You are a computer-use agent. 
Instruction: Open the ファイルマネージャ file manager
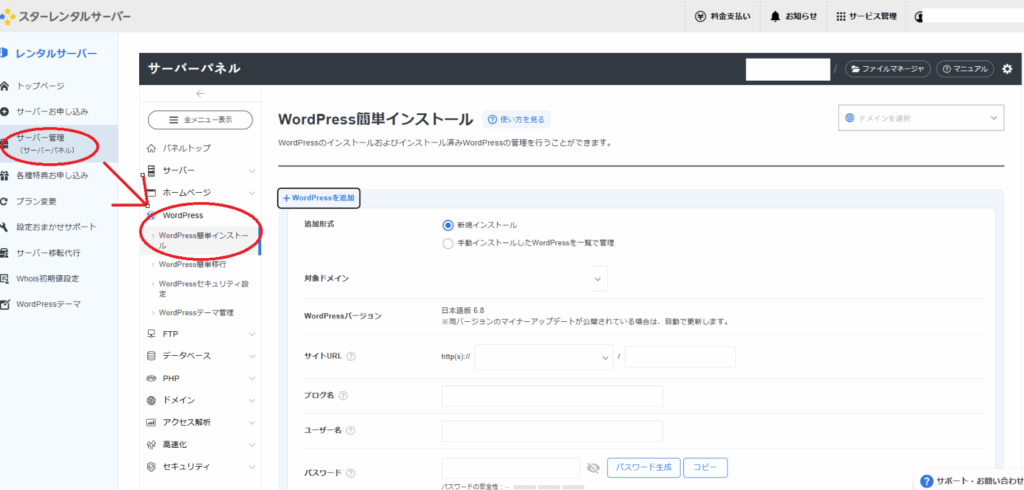(x=888, y=69)
